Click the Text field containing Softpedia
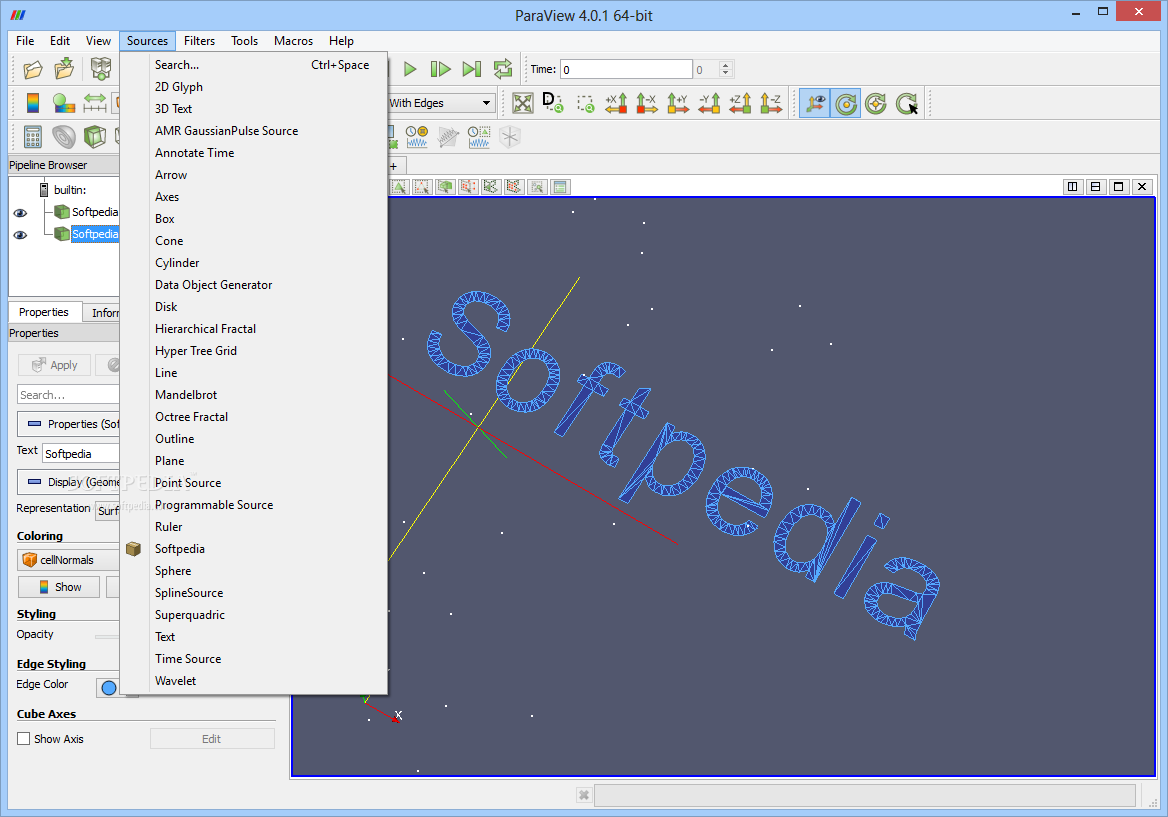Image resolution: width=1168 pixels, height=817 pixels. click(x=80, y=454)
